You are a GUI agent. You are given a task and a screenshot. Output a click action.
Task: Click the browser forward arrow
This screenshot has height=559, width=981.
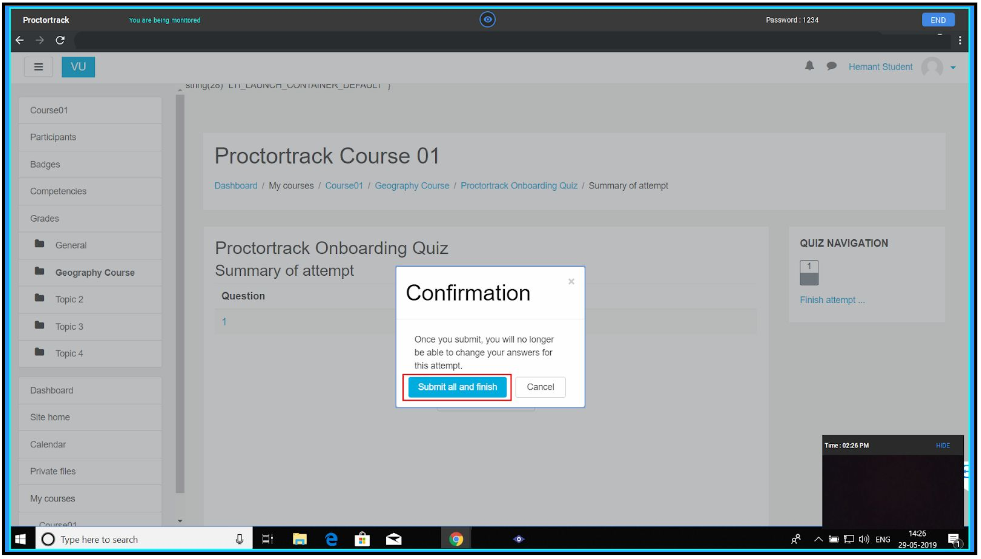point(39,40)
